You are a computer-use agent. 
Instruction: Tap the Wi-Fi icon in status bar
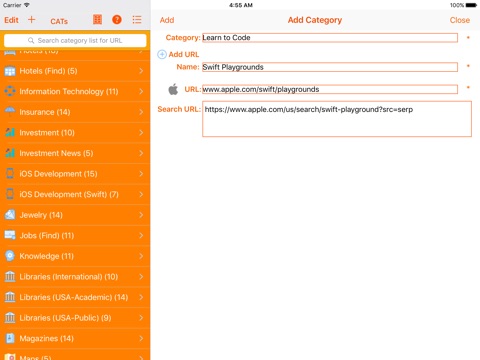[x=27, y=5]
